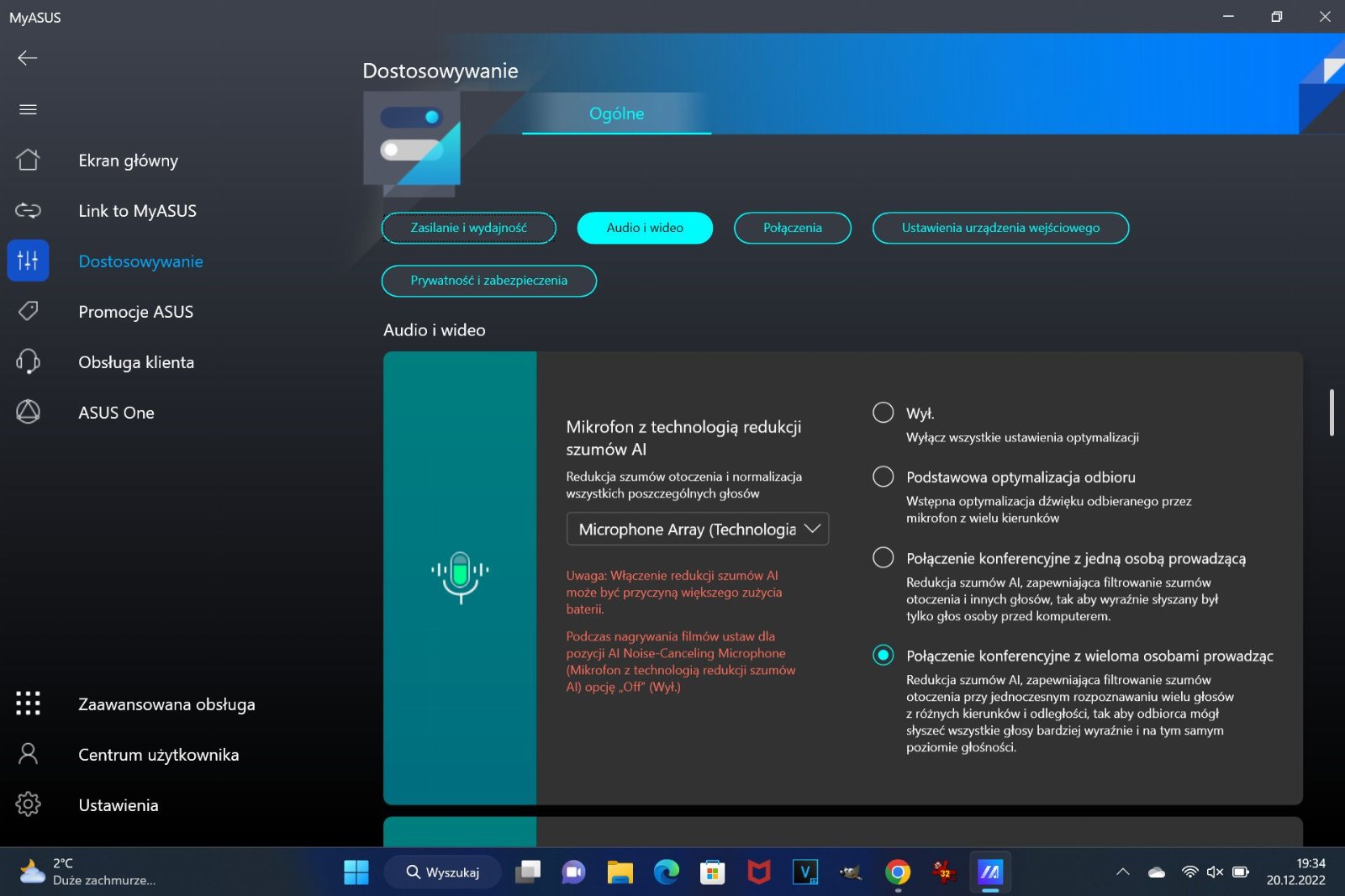
Task: Open the V app taskbar icon
Action: point(805,872)
